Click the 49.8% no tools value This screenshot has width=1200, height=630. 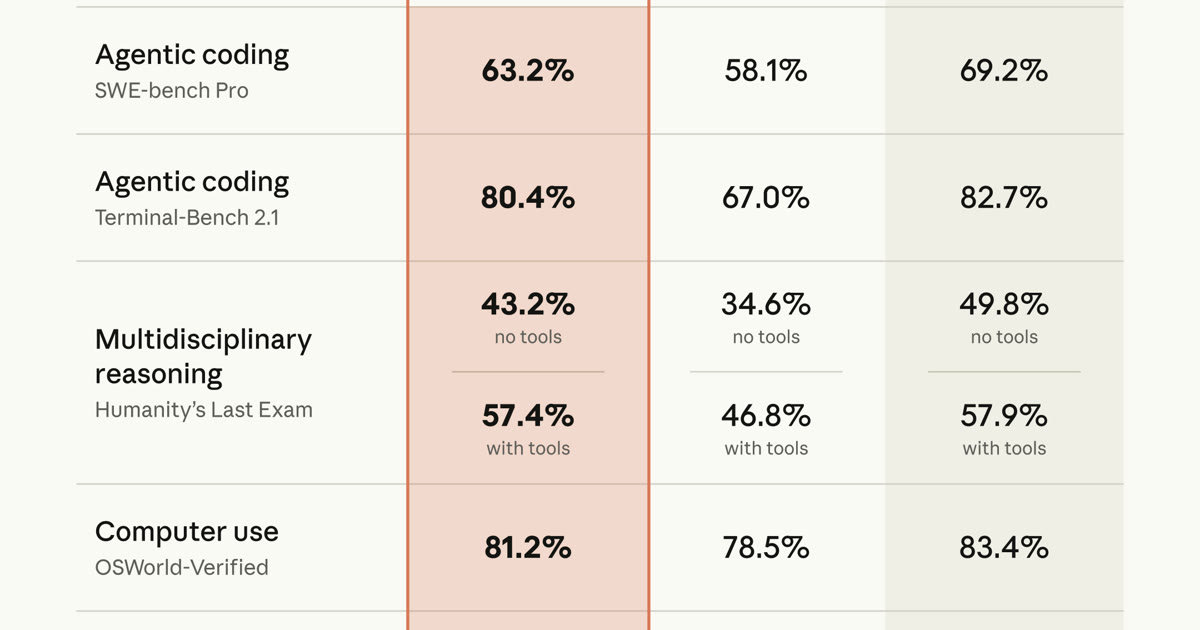1004,303
